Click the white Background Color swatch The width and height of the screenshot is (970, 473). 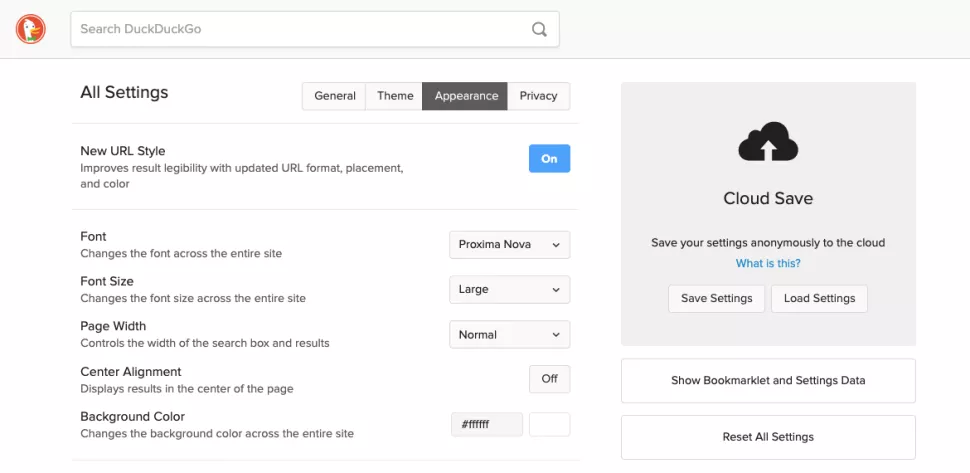[549, 425]
